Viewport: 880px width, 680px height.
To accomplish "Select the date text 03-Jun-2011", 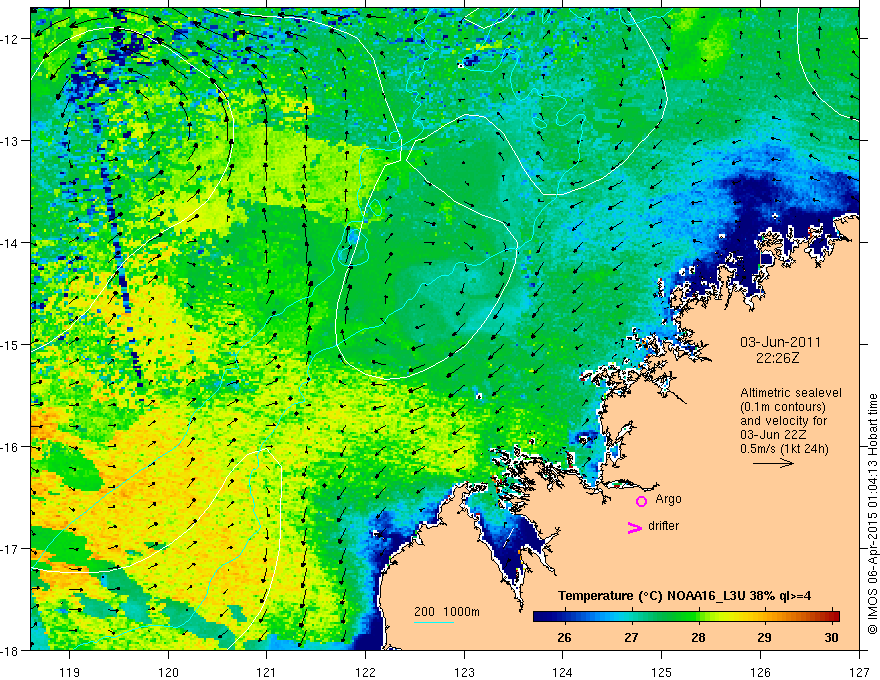I will [780, 342].
